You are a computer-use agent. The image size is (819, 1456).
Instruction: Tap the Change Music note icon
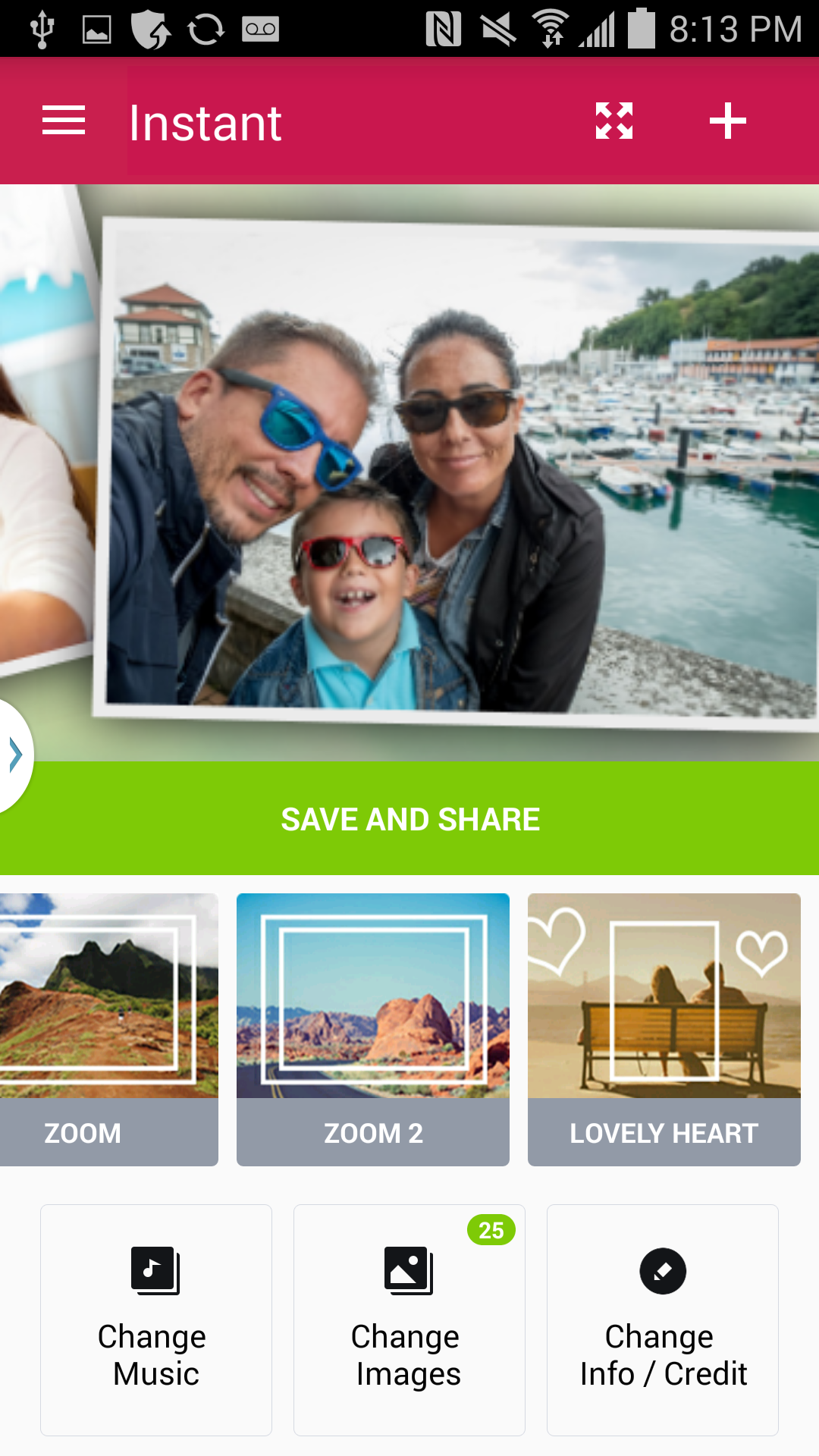click(x=155, y=1271)
